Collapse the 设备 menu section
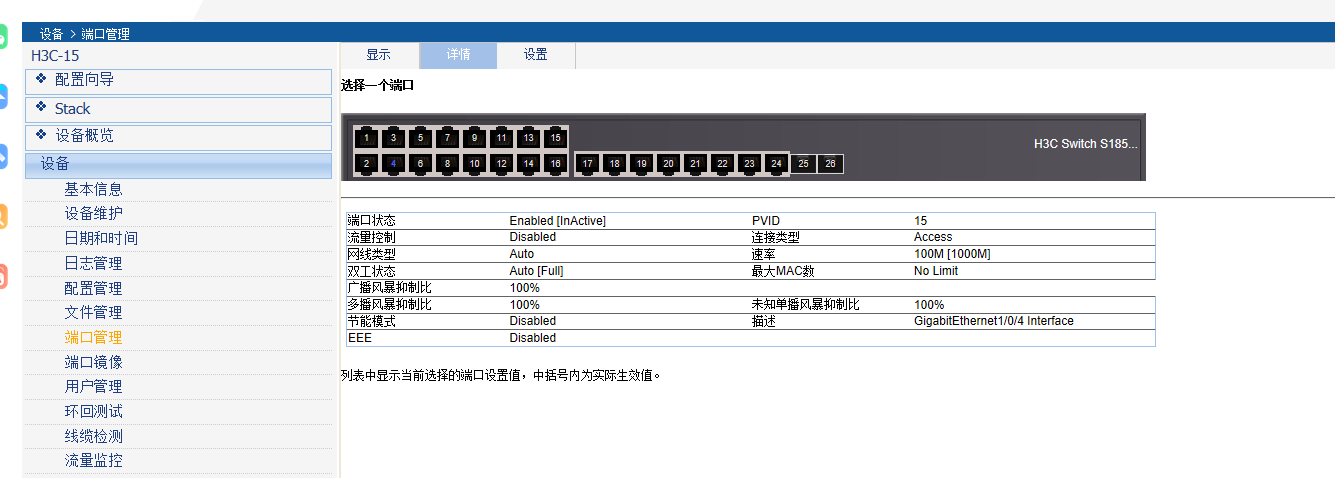This screenshot has width=1335, height=478. point(178,165)
